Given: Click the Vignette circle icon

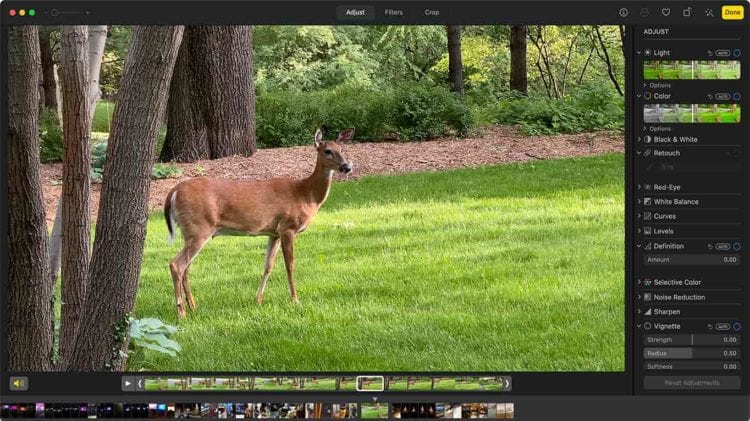Looking at the screenshot, I should point(647,326).
